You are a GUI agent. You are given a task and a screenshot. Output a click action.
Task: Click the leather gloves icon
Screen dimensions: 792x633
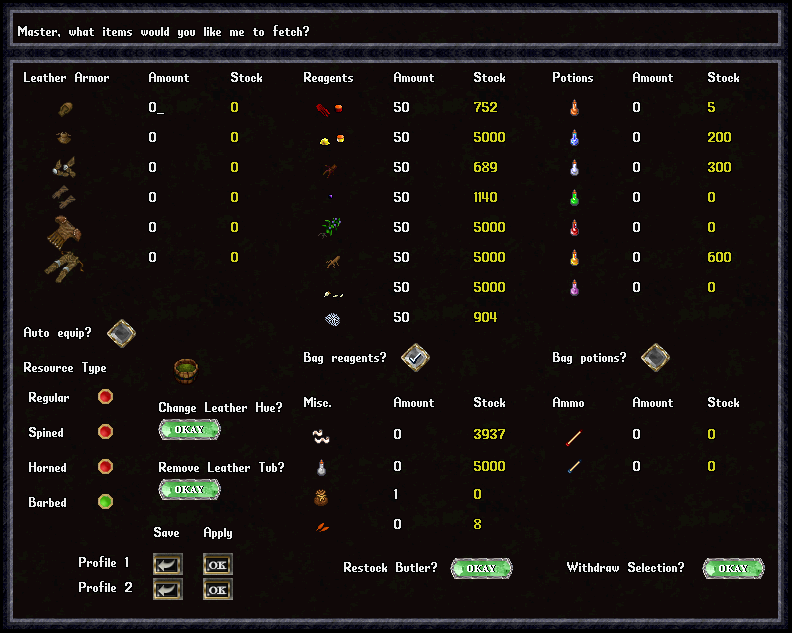pos(64,197)
